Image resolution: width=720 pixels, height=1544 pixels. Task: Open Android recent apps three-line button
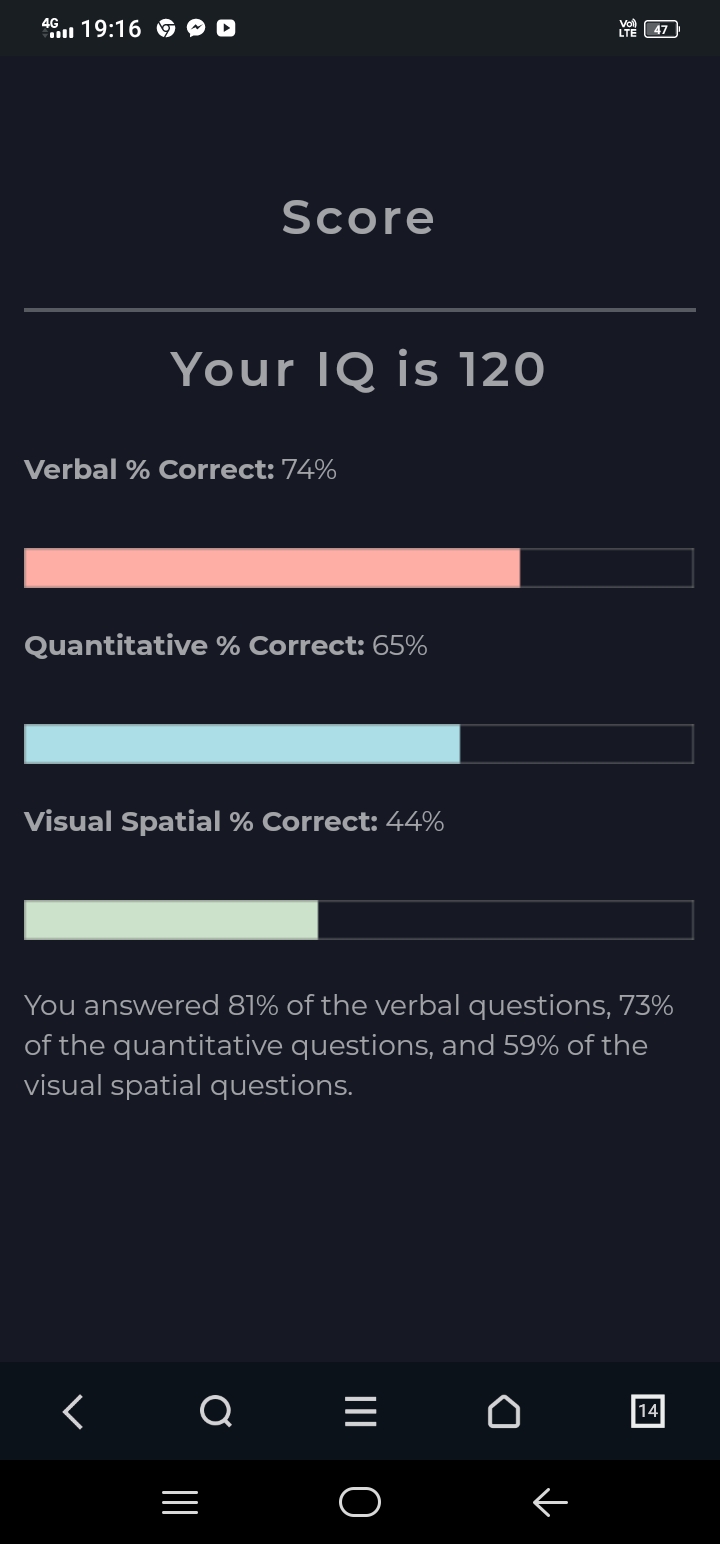[x=180, y=1502]
